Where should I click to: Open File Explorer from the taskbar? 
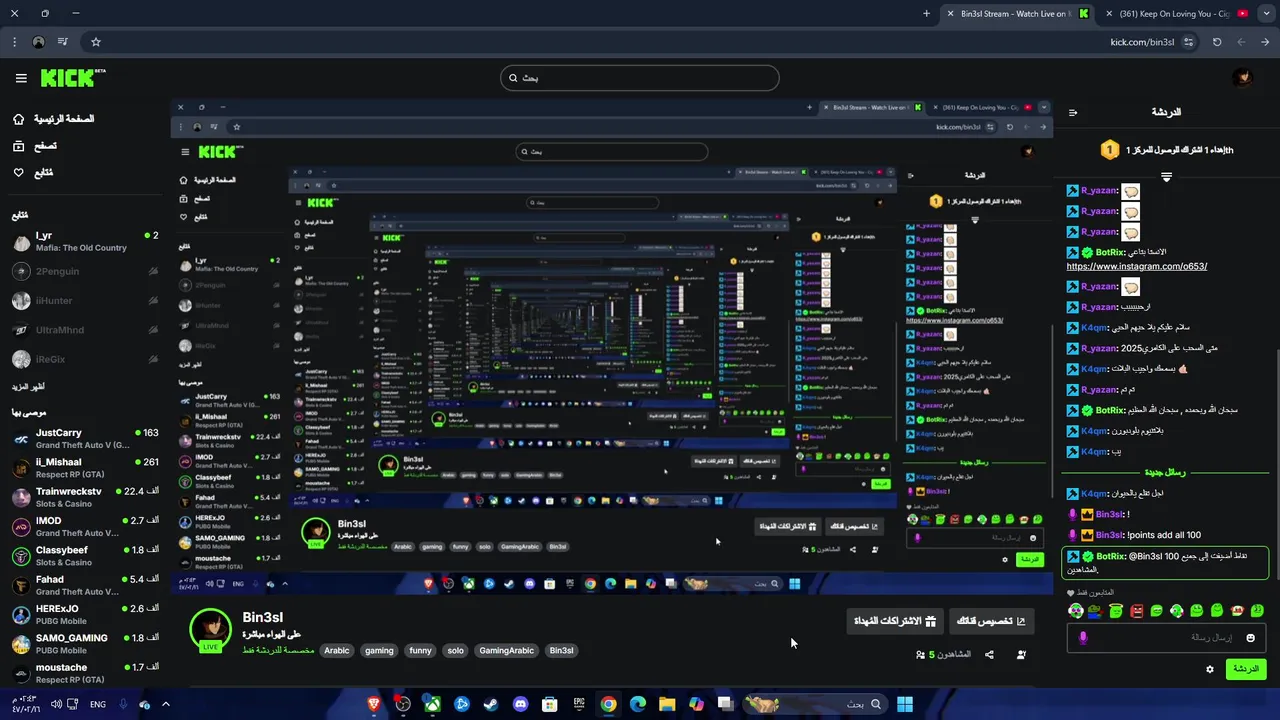click(667, 704)
